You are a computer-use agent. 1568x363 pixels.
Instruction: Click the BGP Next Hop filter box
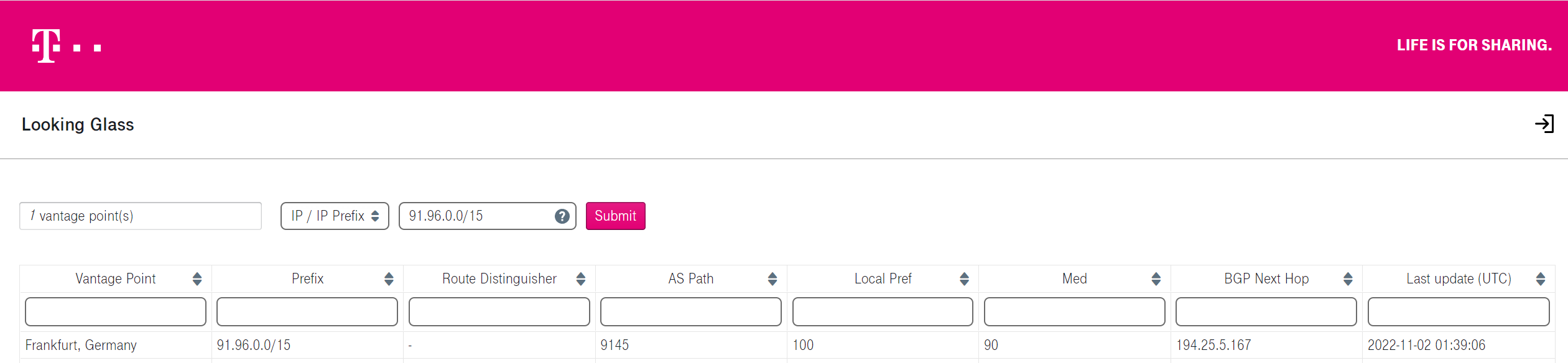coord(1266,311)
